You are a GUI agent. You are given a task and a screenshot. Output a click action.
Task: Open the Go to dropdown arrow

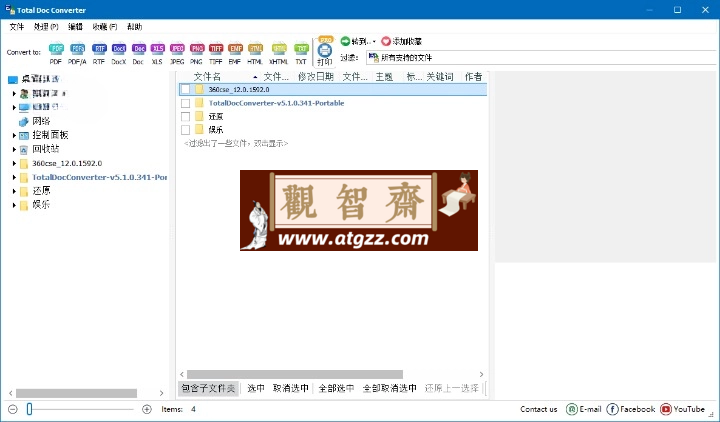tap(374, 42)
